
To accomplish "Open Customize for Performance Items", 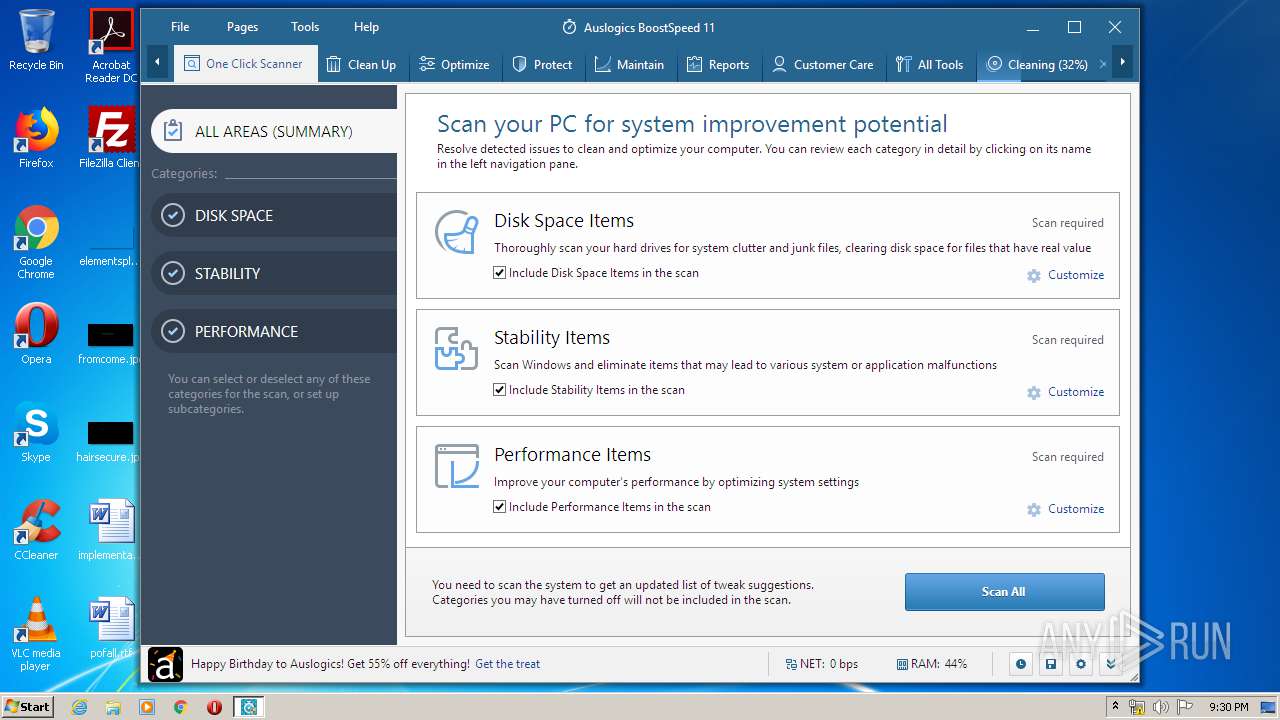I will click(1066, 509).
